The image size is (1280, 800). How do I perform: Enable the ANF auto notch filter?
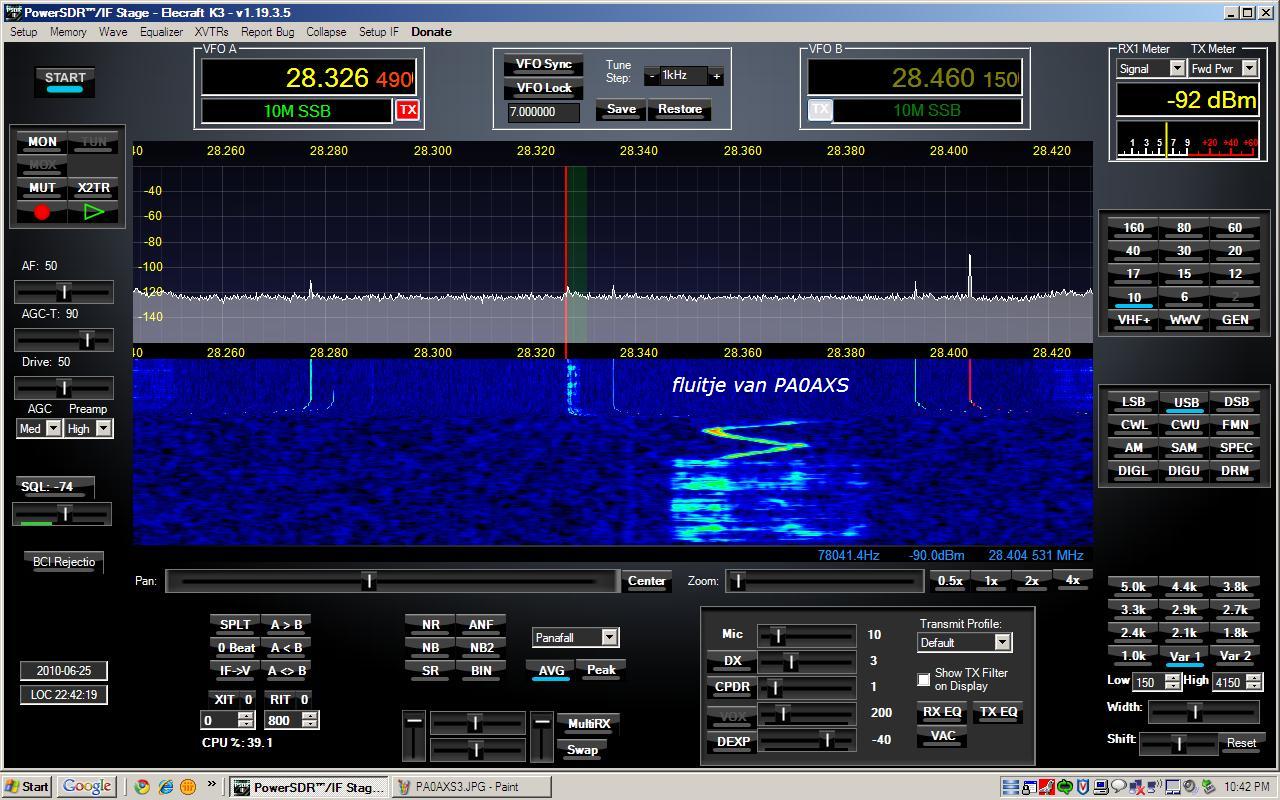point(481,625)
